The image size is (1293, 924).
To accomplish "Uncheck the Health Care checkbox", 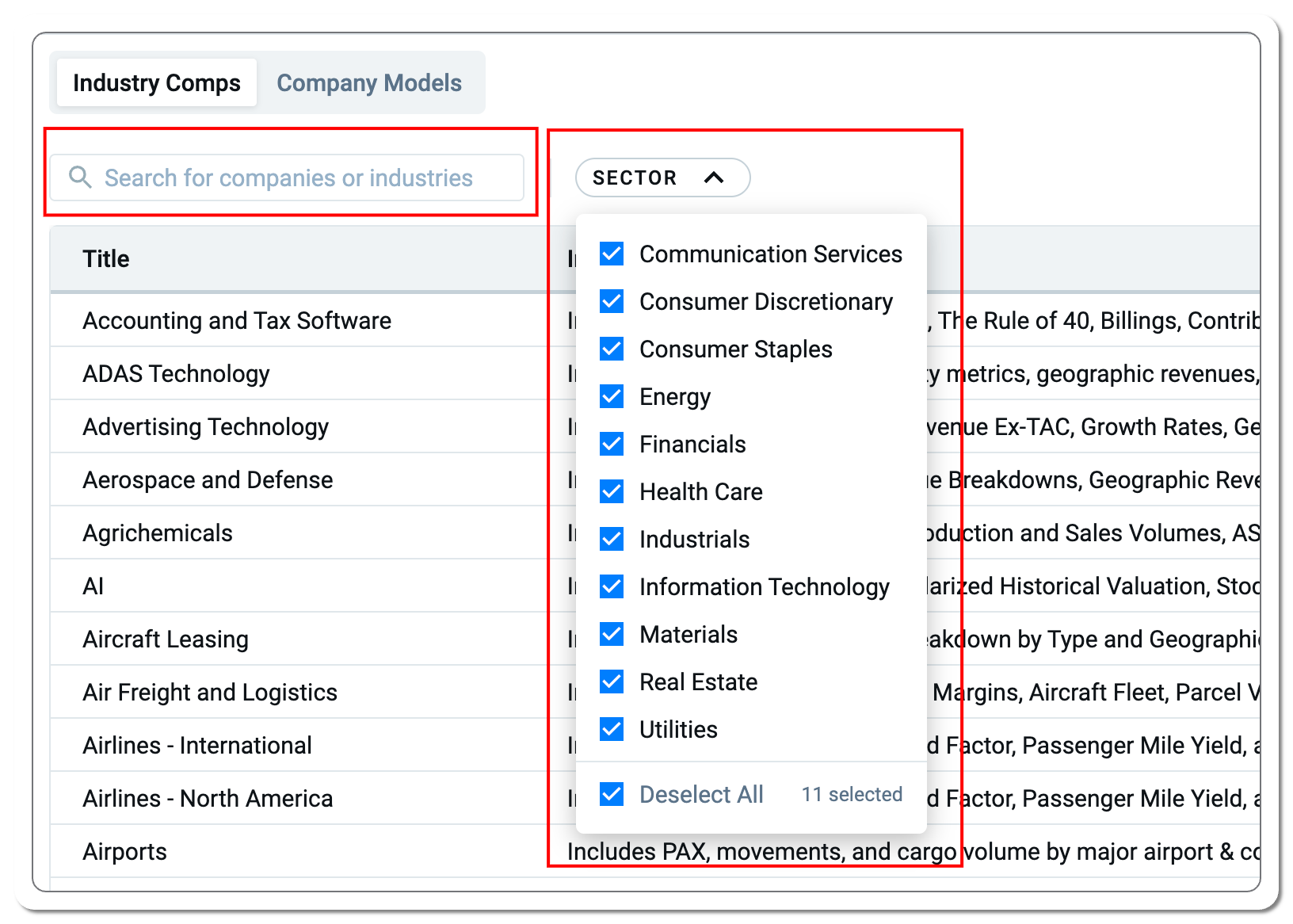I will pos(612,491).
